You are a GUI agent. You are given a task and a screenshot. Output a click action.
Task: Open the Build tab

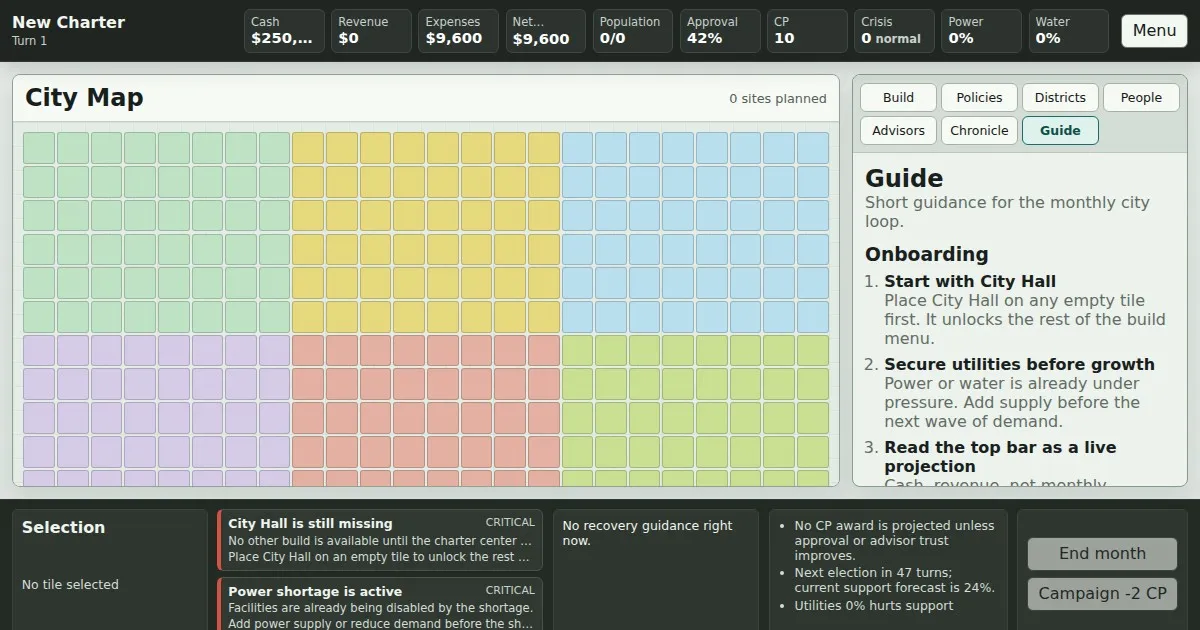coord(898,97)
